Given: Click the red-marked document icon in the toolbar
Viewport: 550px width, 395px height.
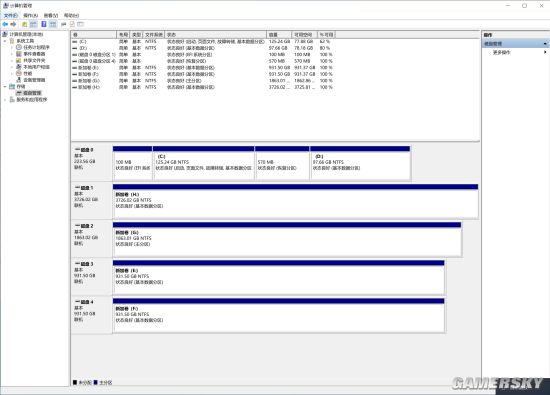Looking at the screenshot, I should [72, 24].
